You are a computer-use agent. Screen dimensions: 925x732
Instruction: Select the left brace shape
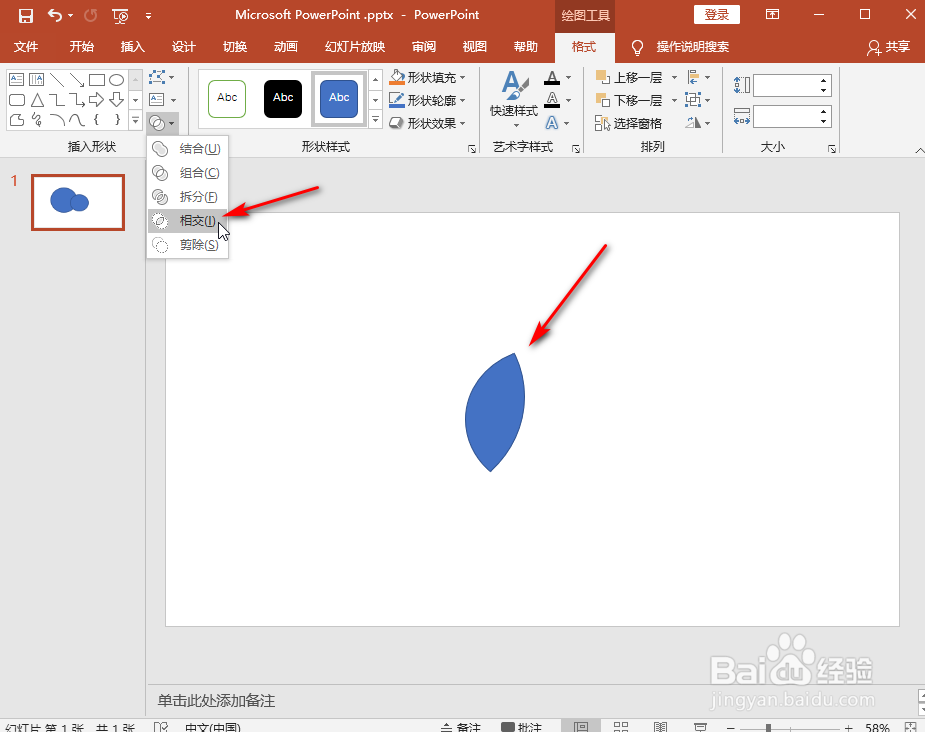tap(97, 120)
